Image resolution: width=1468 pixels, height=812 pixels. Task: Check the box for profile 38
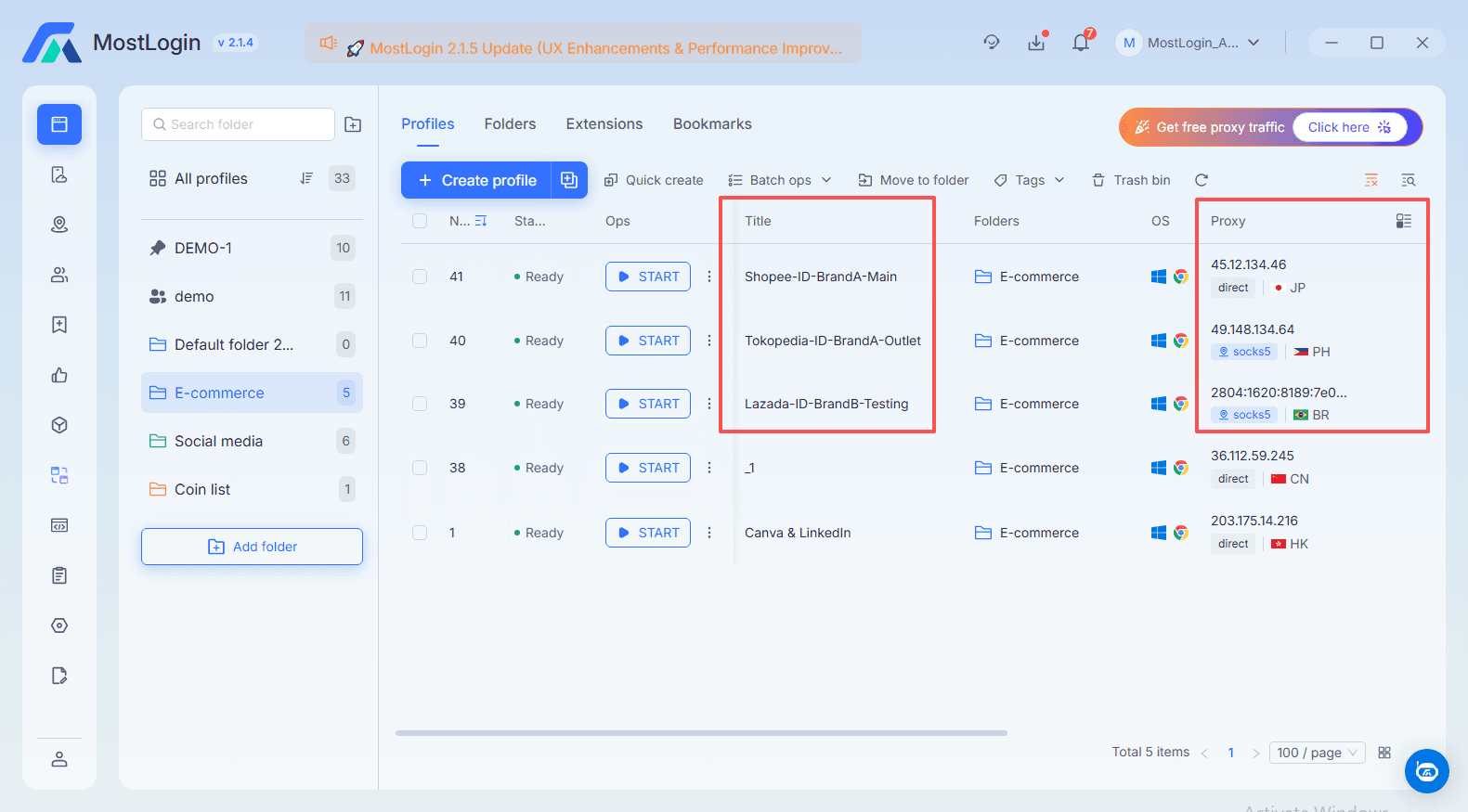pyautogui.click(x=420, y=468)
